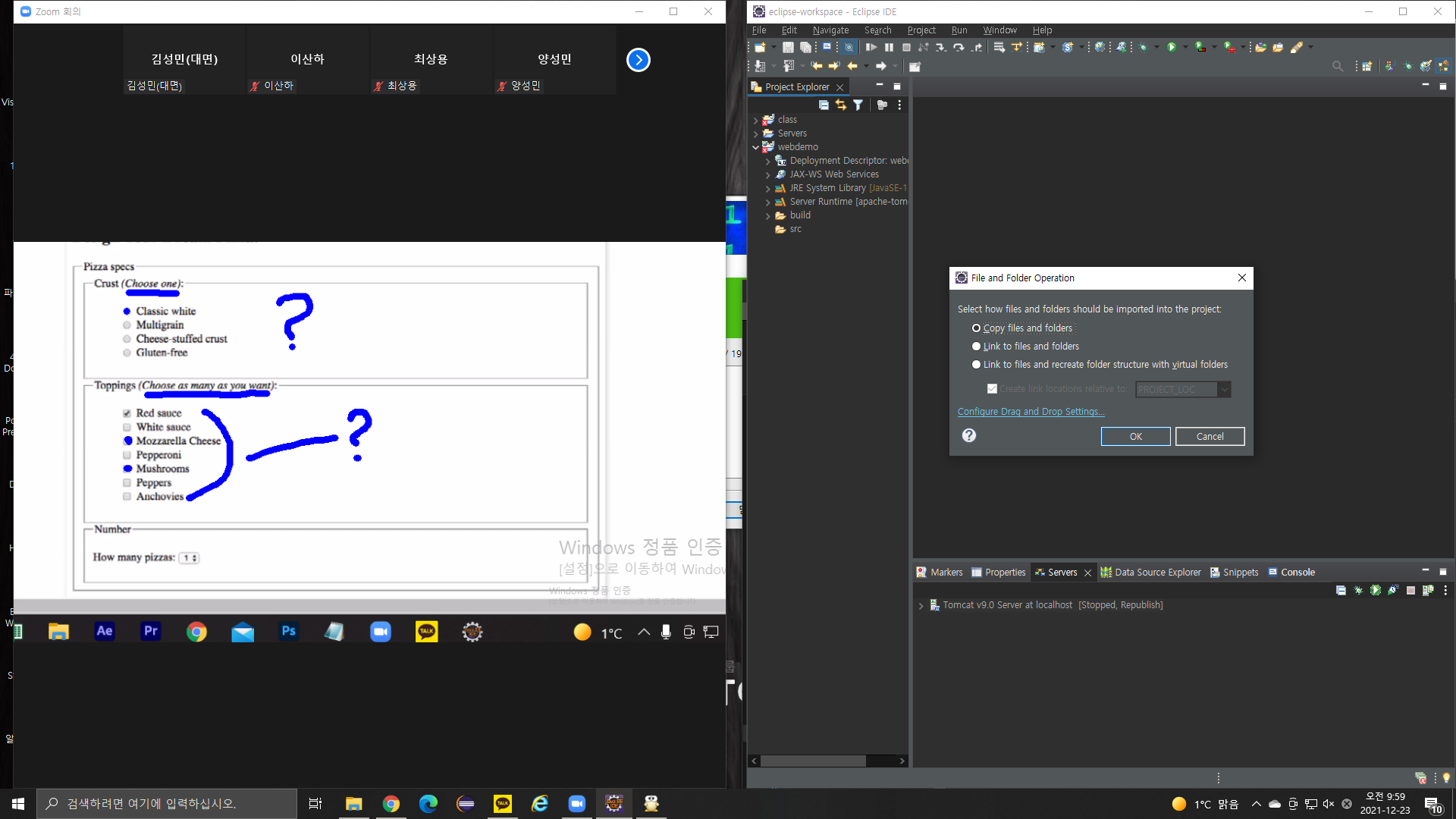This screenshot has height=819, width=1456.
Task: Open the Navigate menu
Action: tap(830, 30)
